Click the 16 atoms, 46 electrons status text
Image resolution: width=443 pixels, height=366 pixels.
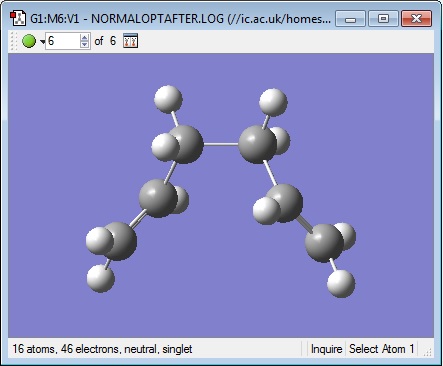point(102,349)
